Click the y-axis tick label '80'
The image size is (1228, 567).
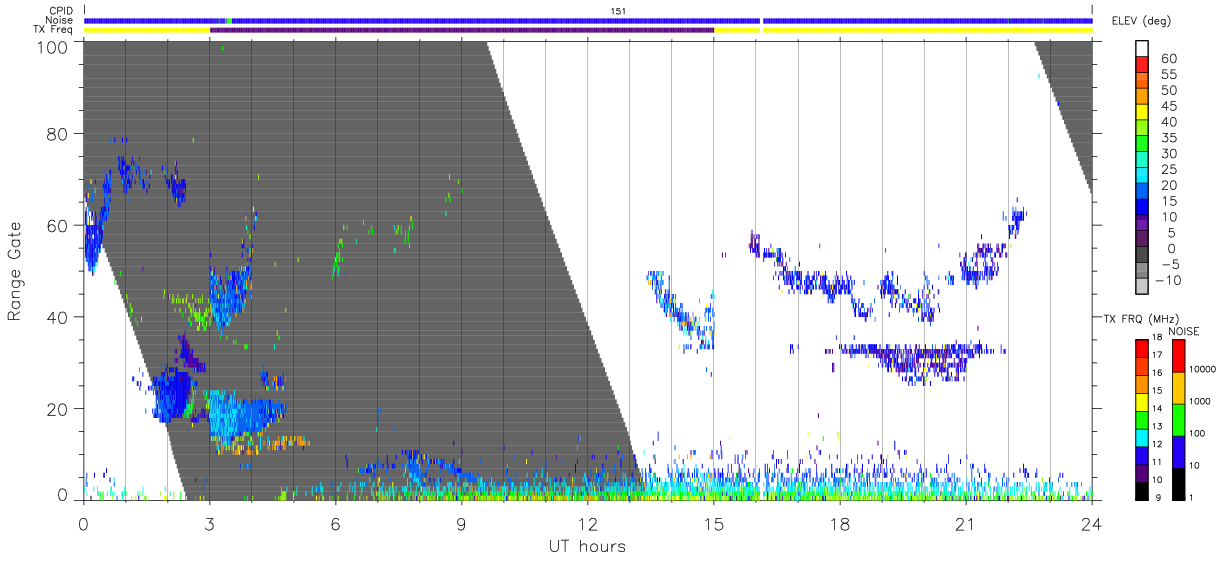pyautogui.click(x=57, y=134)
